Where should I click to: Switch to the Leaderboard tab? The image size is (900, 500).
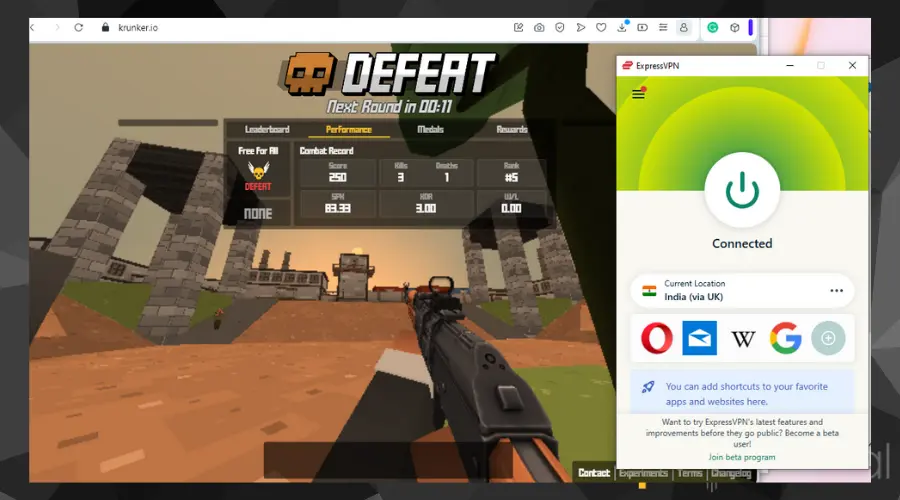tap(267, 129)
